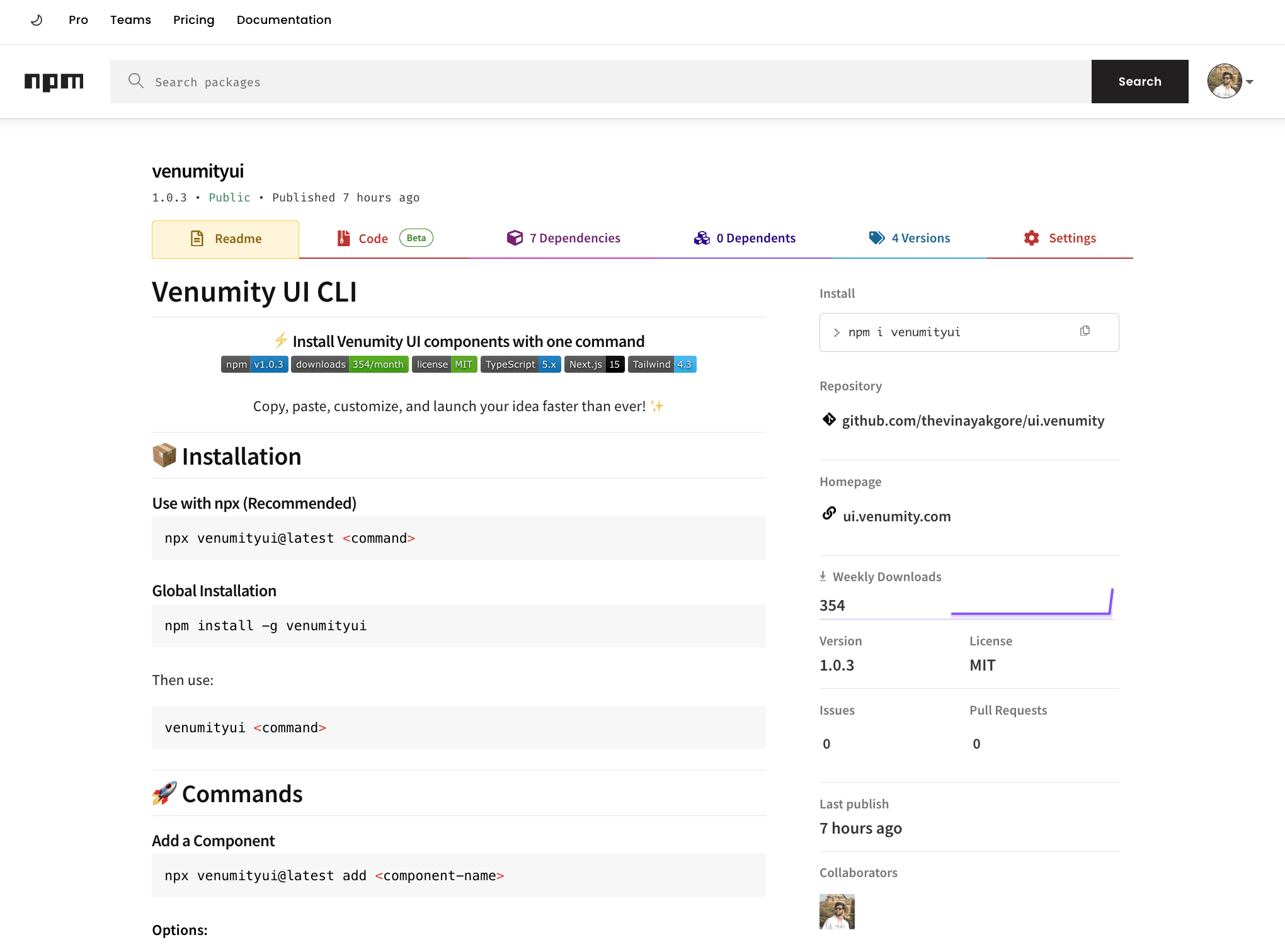Screen dimensions: 1285x952
Task: Click the Settings gear icon
Action: pos(1032,238)
